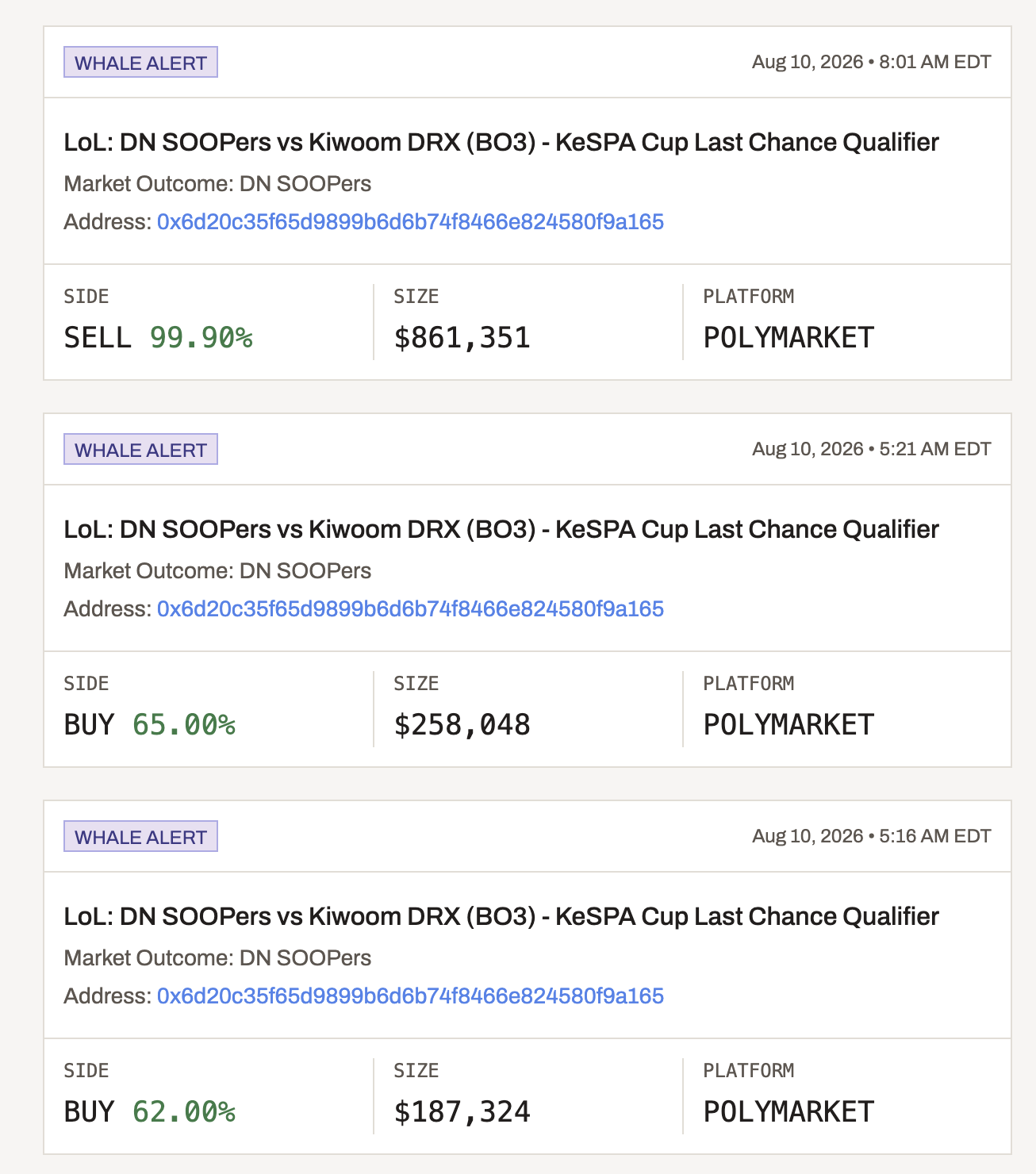Click the market title in the 8:01 AM alert
Screen dimensions: 1036x1174
point(501,142)
